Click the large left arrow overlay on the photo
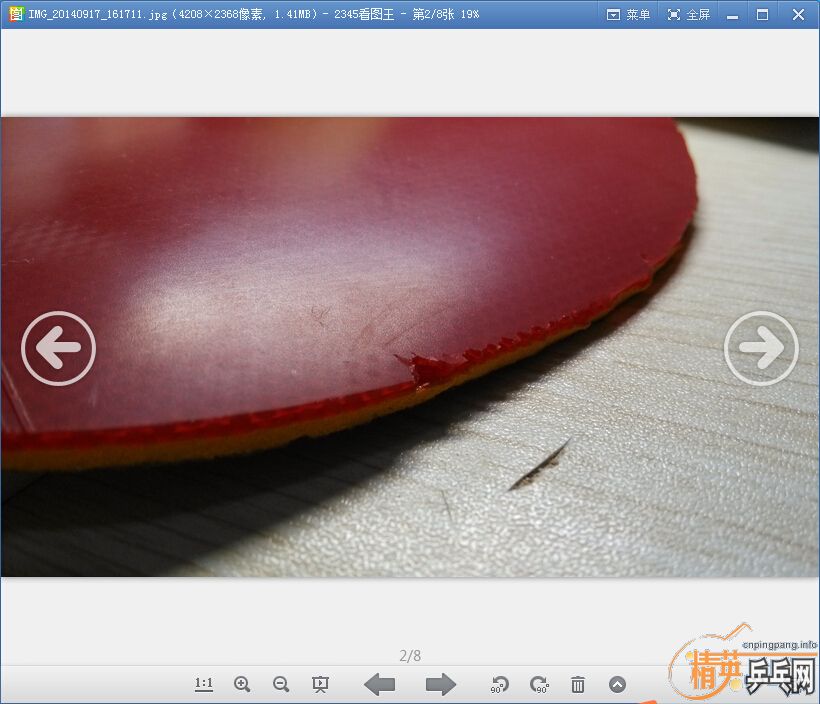 coord(58,348)
